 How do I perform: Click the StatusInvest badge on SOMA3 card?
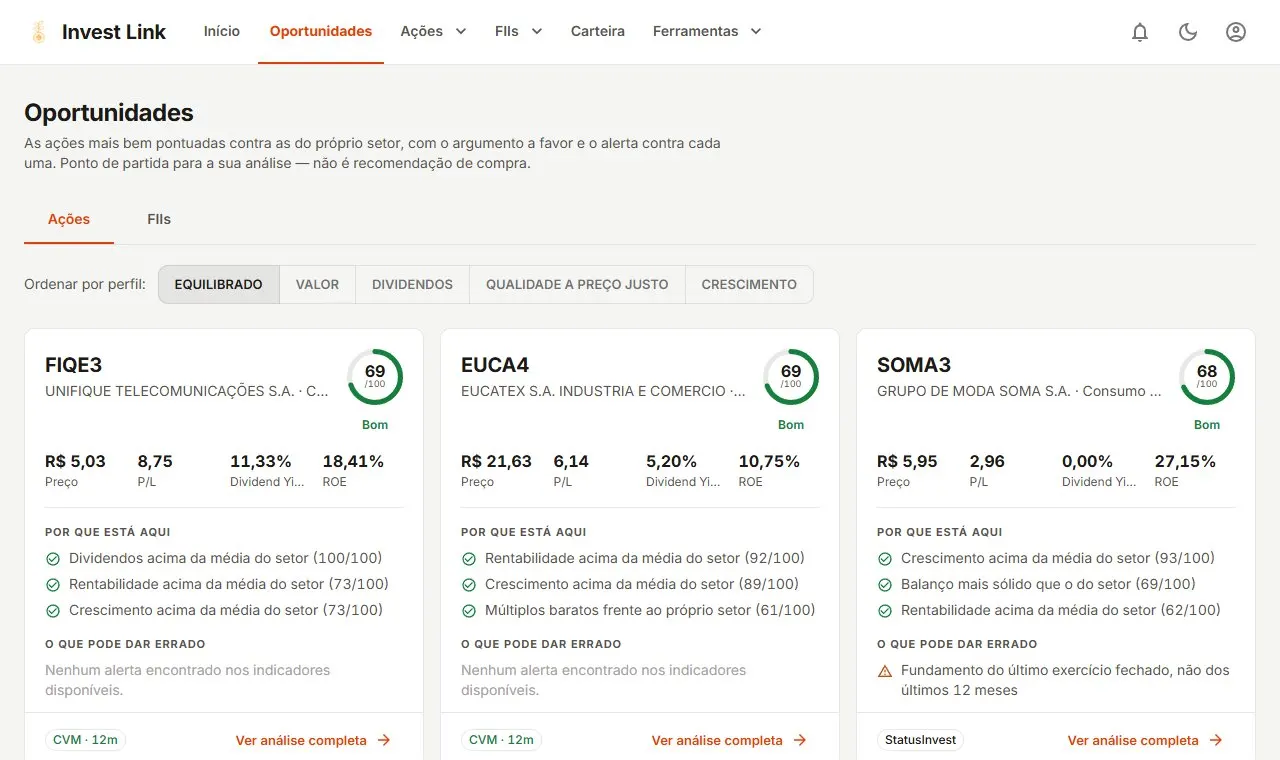point(920,740)
